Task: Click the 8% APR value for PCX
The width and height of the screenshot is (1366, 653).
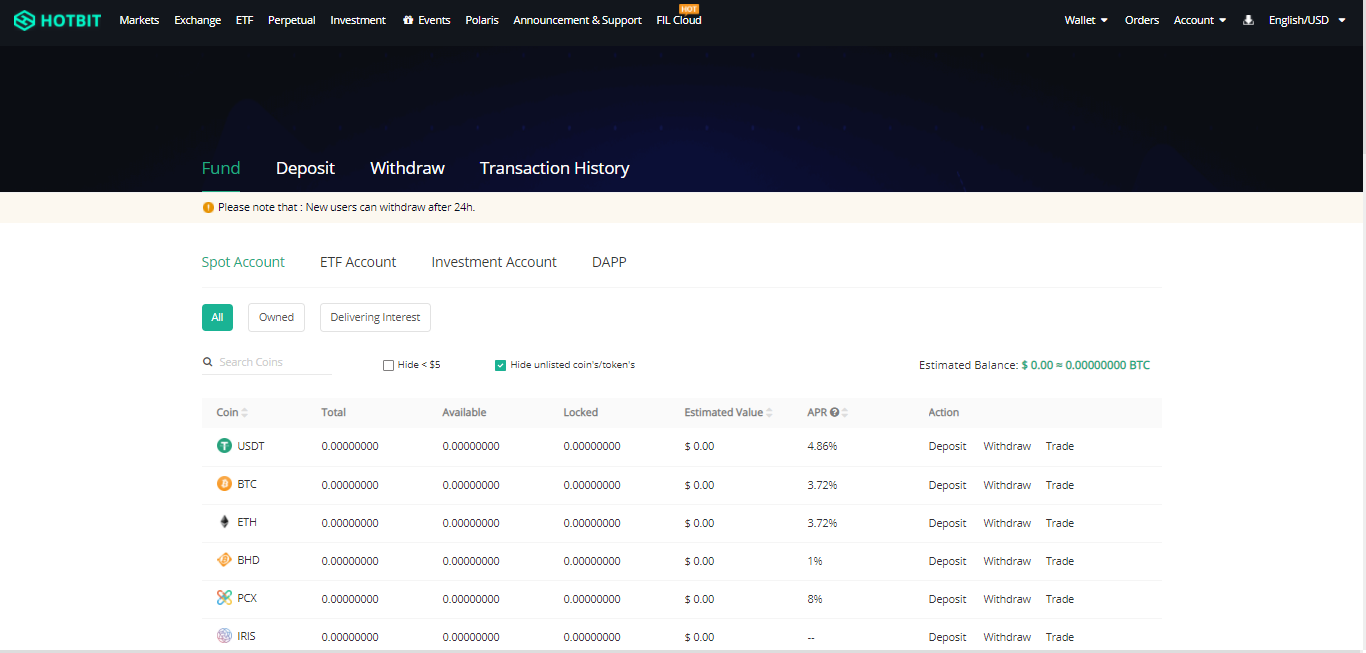Action: (815, 599)
